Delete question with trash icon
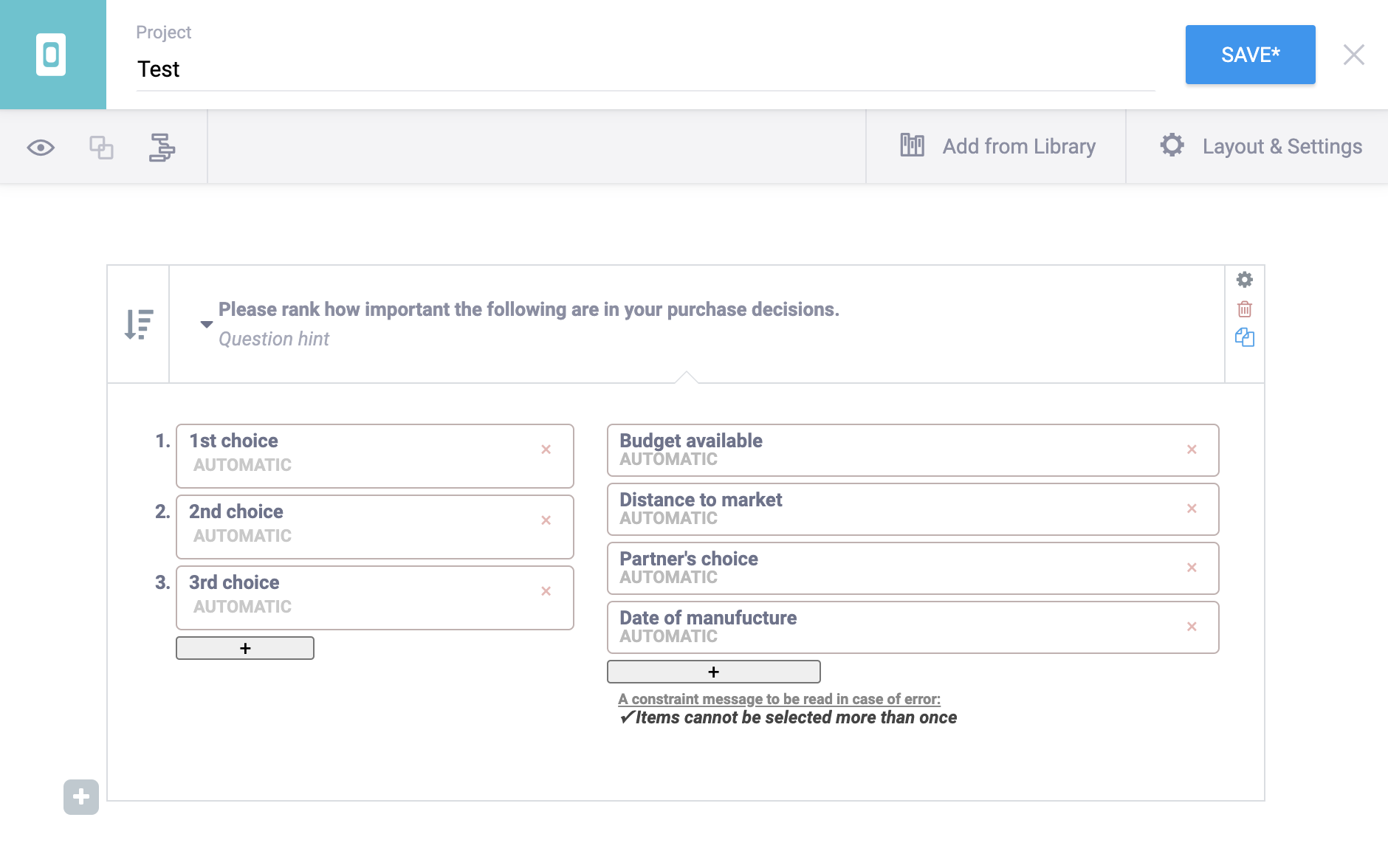Viewport: 1388px width, 868px height. 1245,309
